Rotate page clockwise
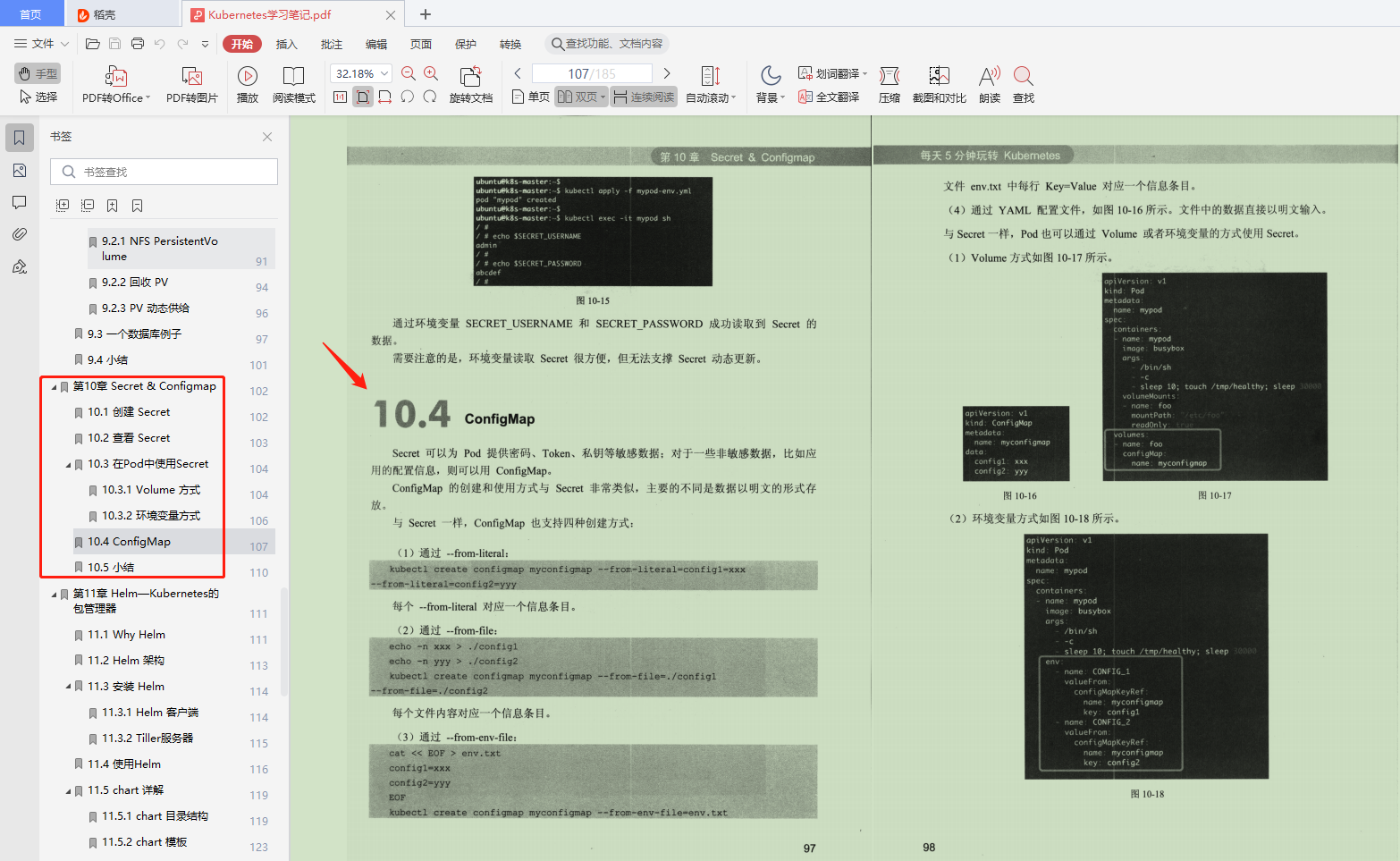The image size is (1400, 861). 430,97
